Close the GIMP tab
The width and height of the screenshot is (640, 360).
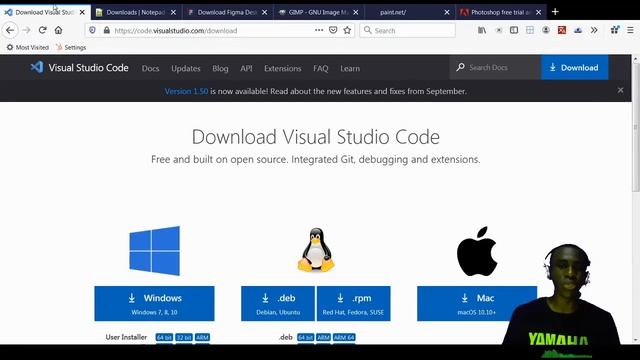(x=356, y=13)
